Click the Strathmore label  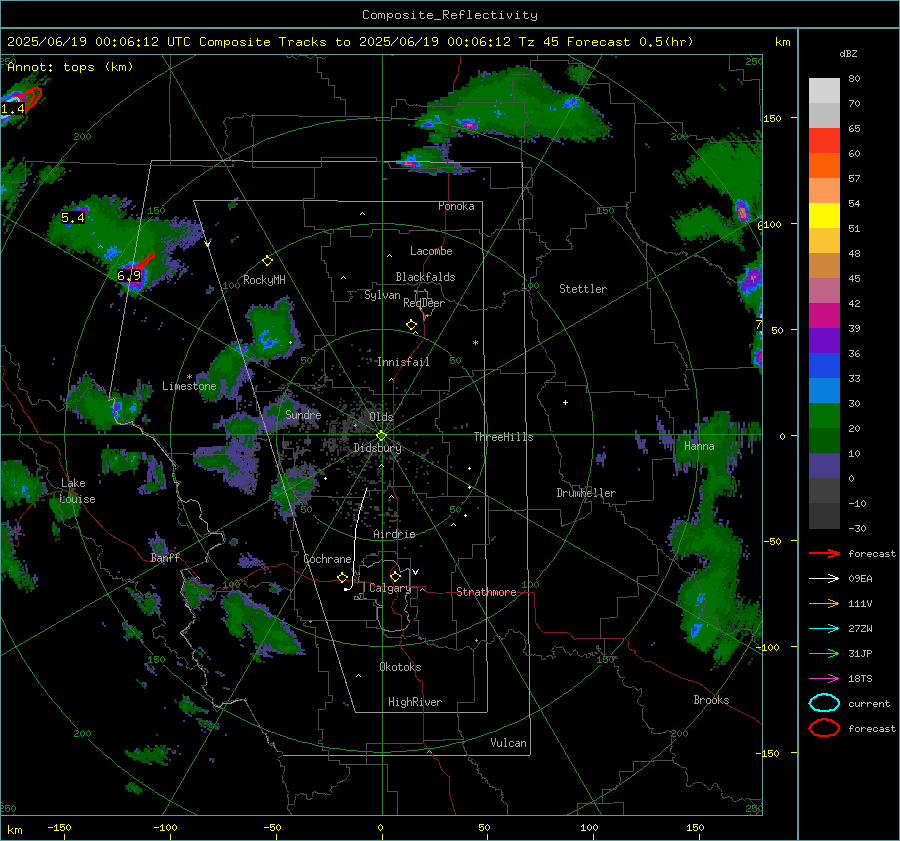click(x=486, y=592)
